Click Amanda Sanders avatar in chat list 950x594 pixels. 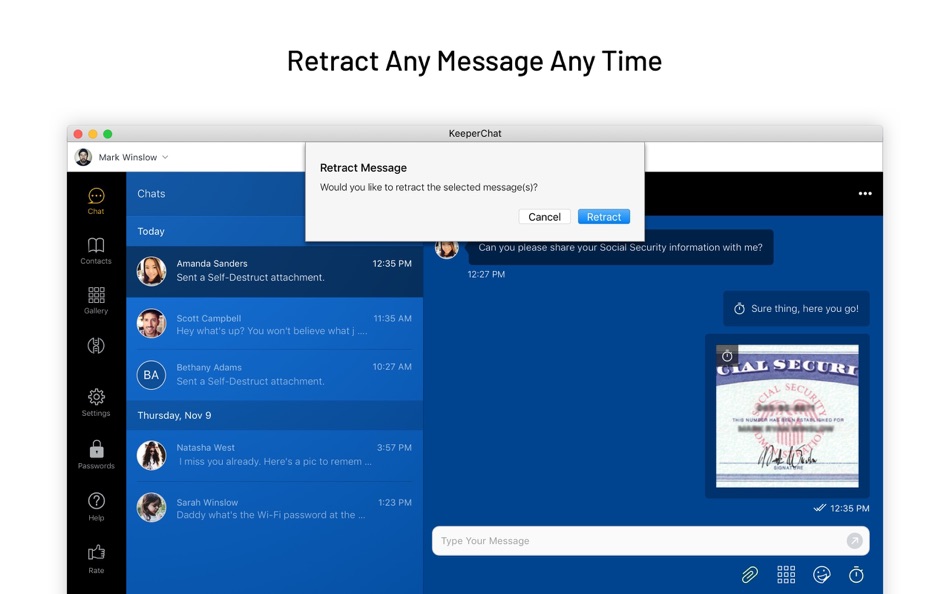[151, 271]
